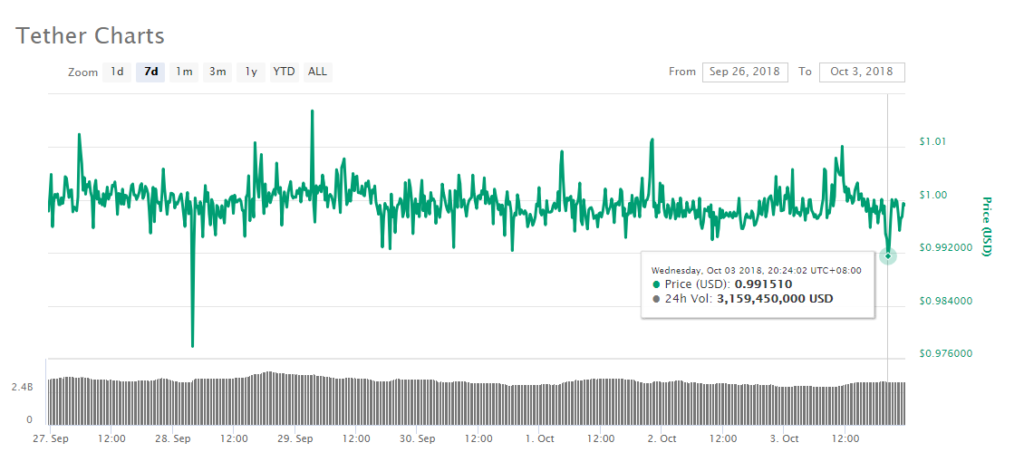
Task: Click the 3. Oct date label
Action: pos(784,438)
